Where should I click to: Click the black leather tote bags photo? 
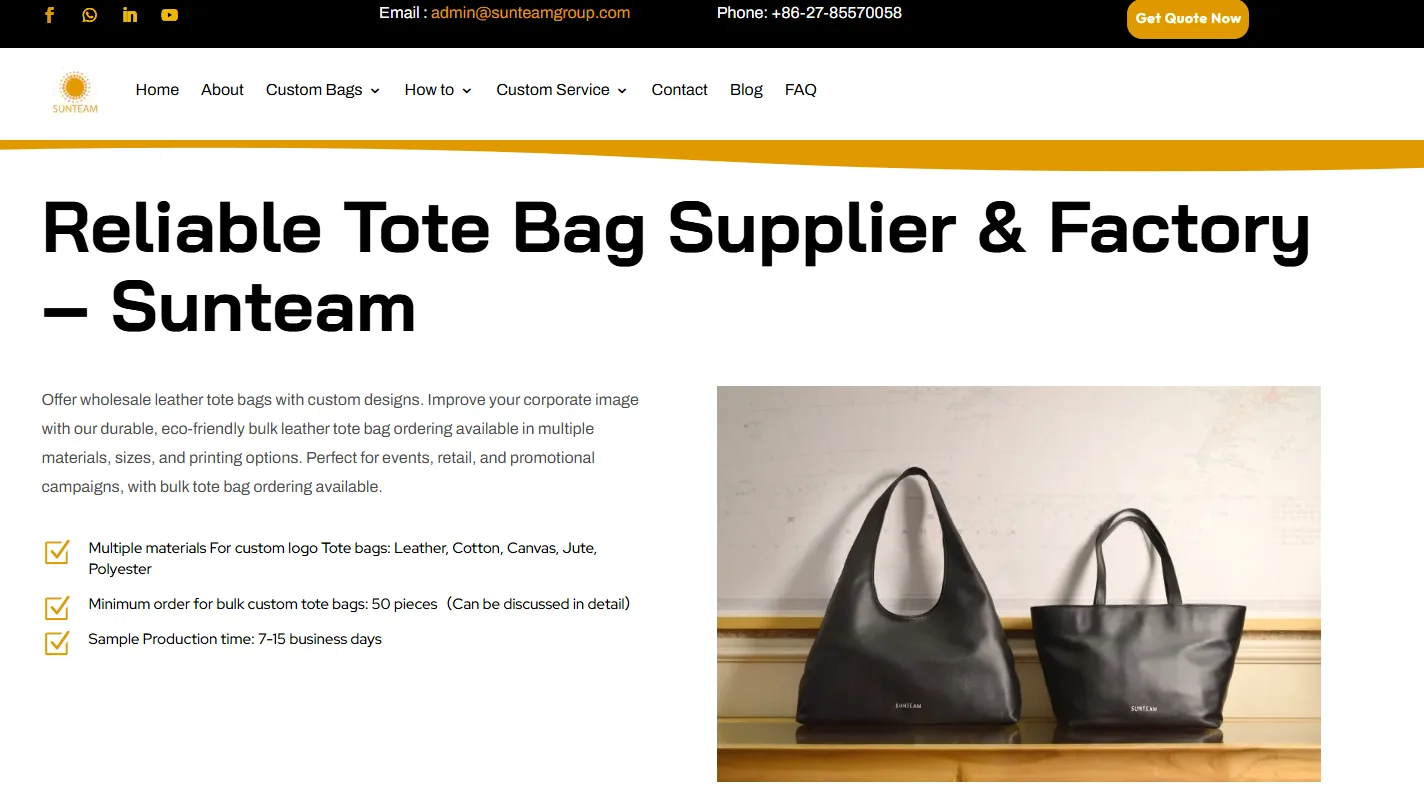pyautogui.click(x=1019, y=584)
